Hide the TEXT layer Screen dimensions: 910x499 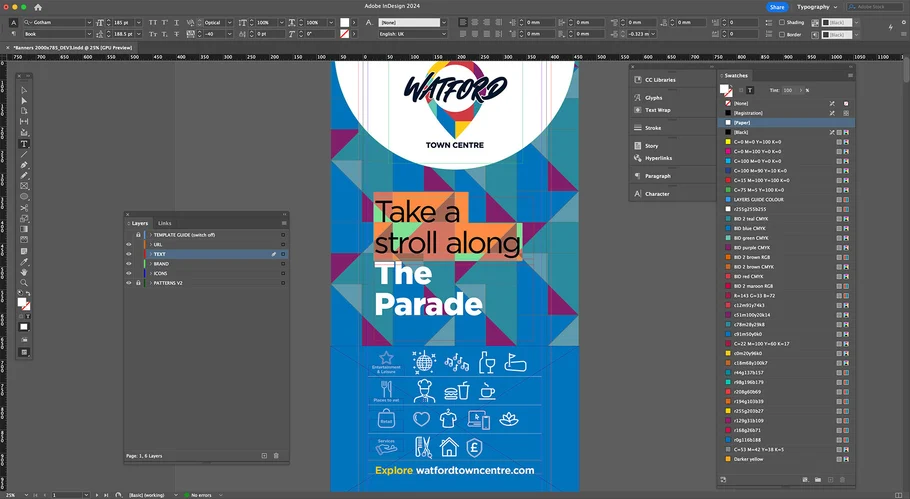[x=129, y=254]
